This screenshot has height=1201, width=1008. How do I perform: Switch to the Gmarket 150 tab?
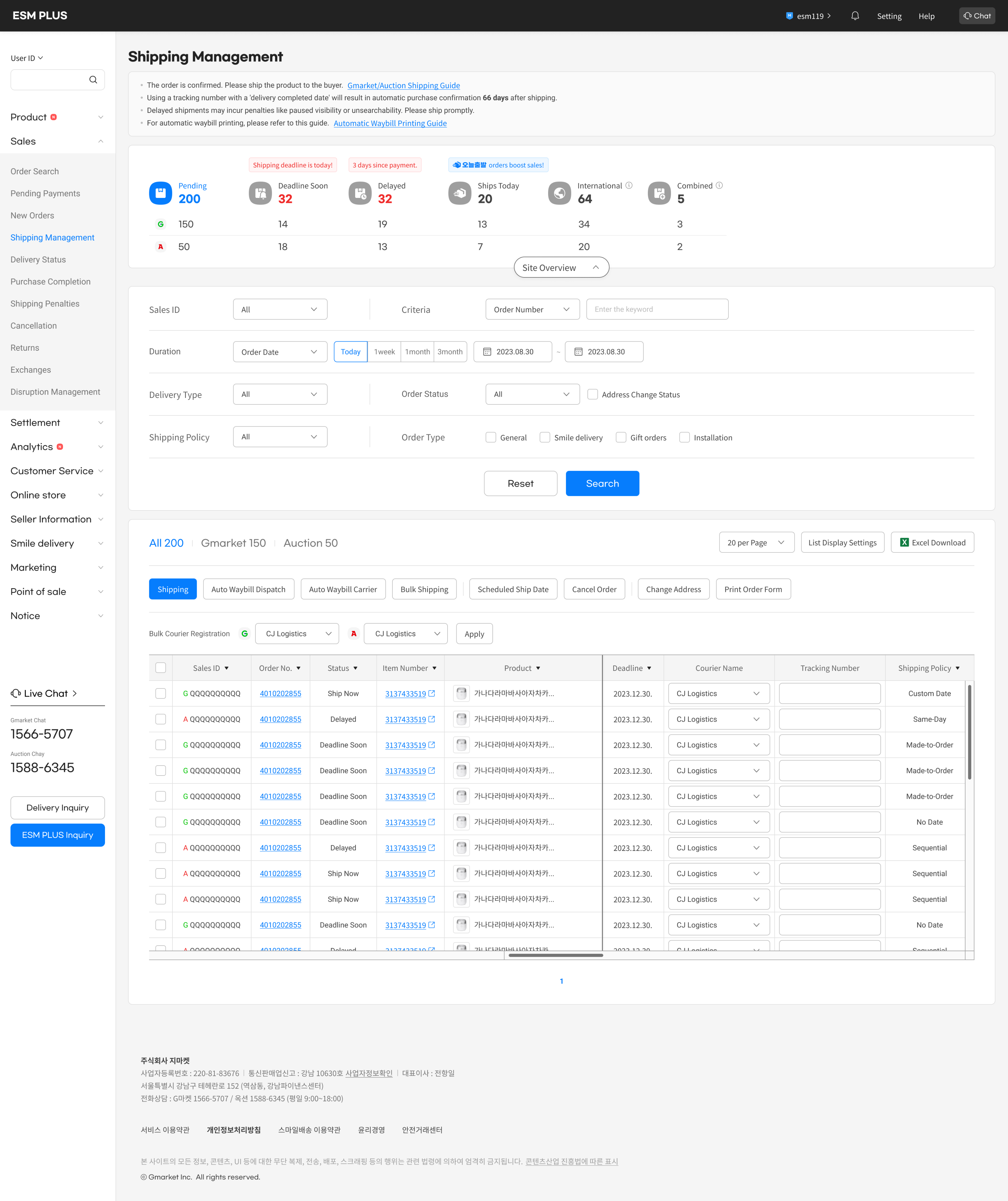233,543
